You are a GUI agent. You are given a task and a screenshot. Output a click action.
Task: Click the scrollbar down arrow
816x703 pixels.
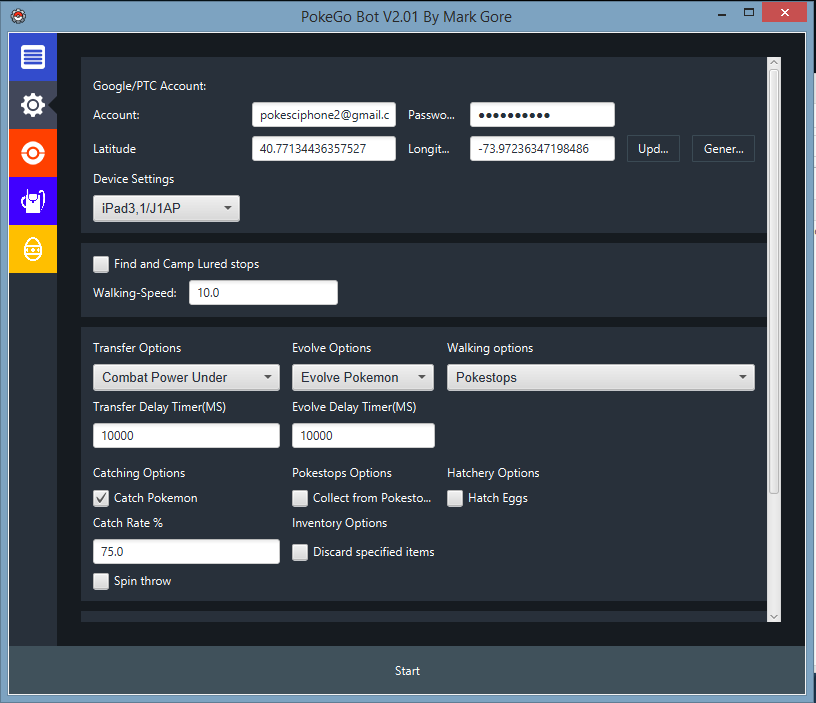point(773,613)
